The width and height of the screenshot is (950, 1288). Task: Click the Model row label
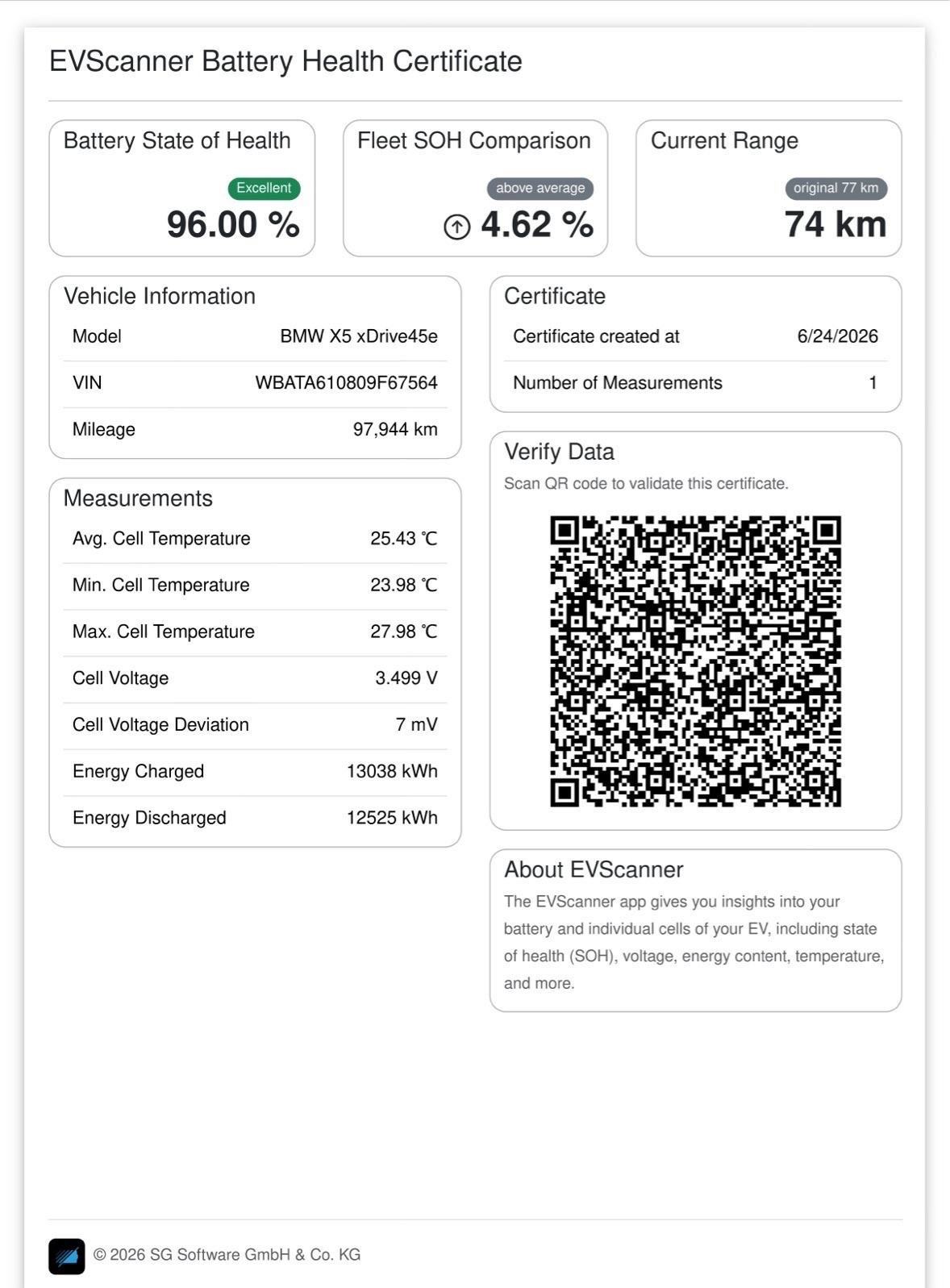(97, 336)
